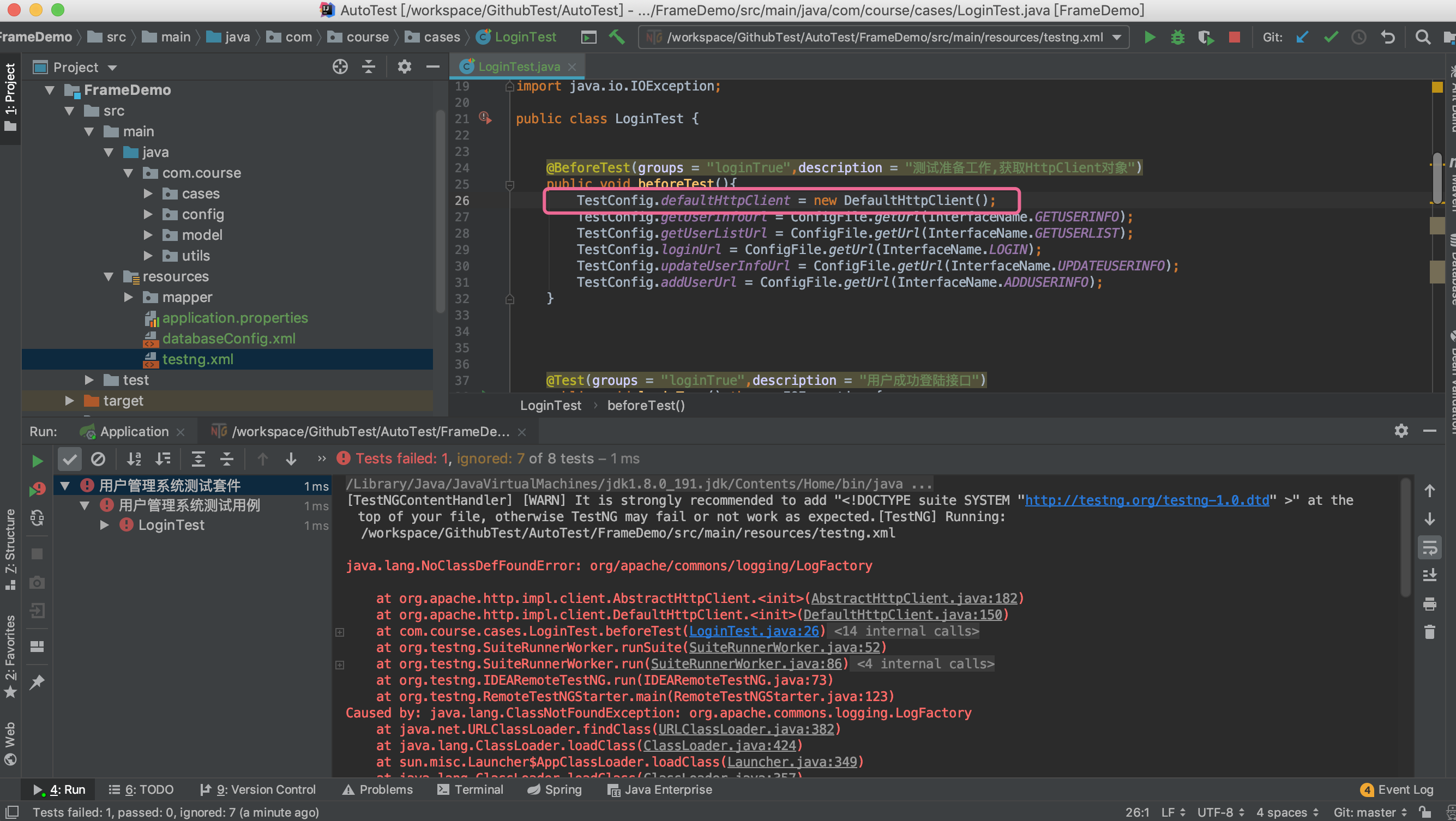Toggle soft-wrap in console output
This screenshot has width=1456, height=821.
point(1429,547)
